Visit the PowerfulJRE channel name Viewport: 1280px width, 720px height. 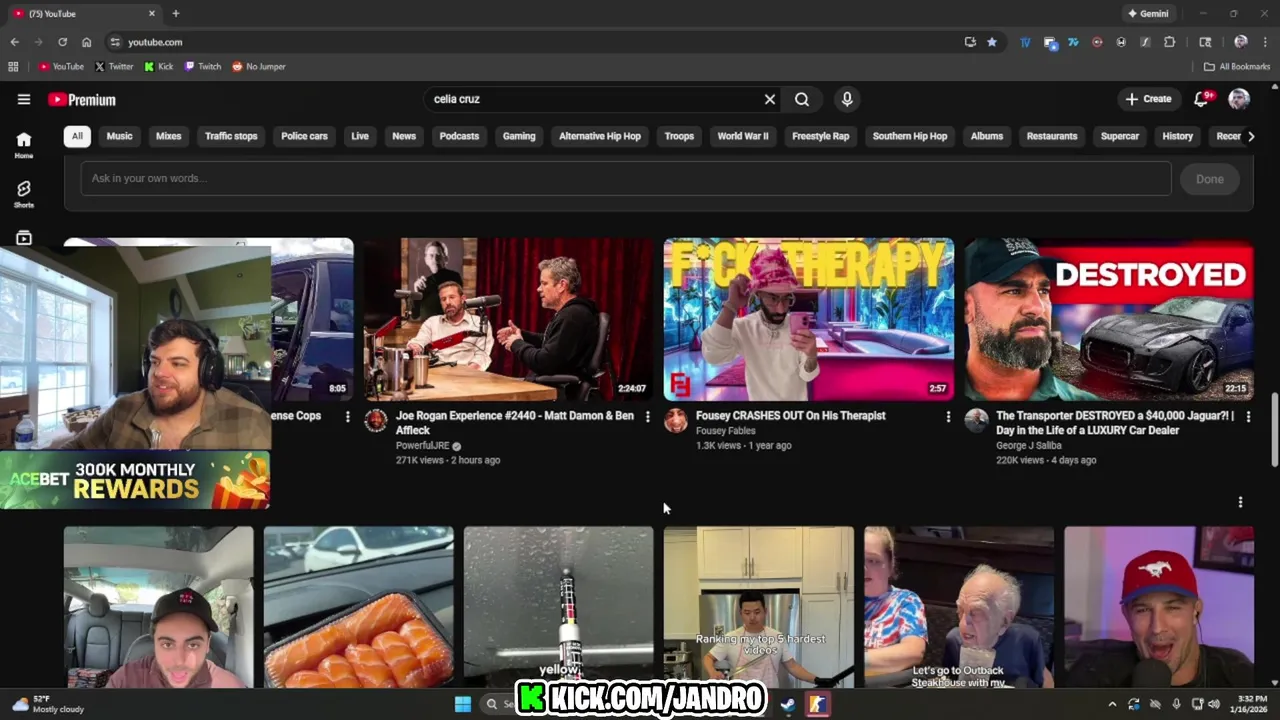[x=422, y=446]
